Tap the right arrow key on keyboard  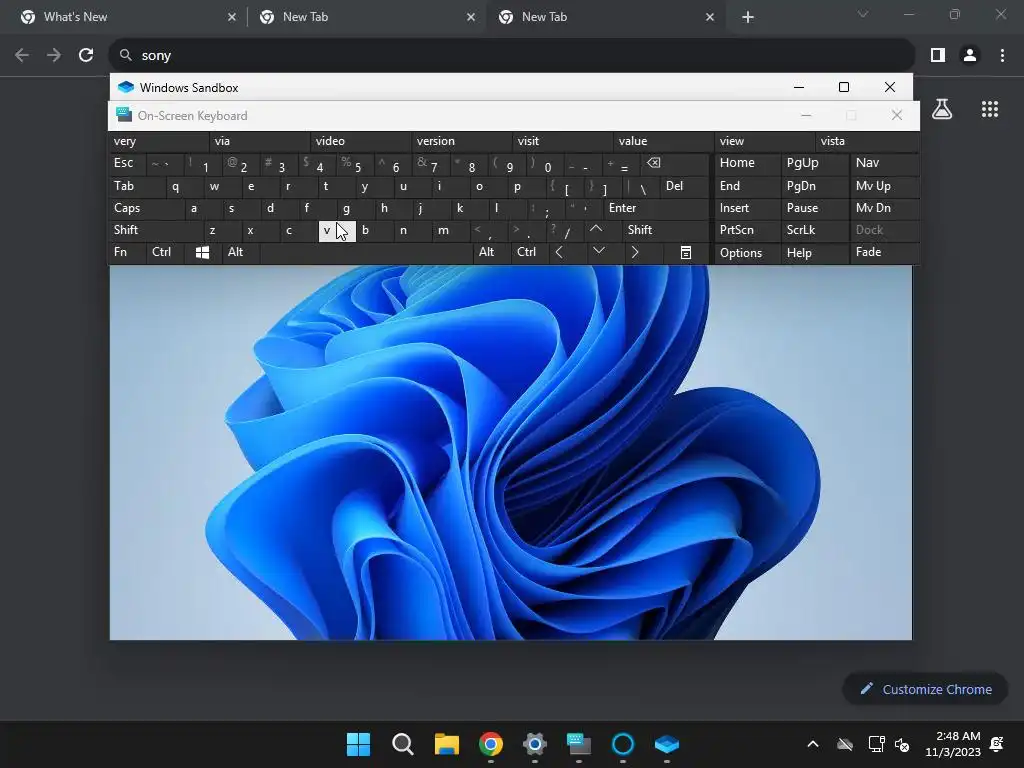(x=635, y=252)
